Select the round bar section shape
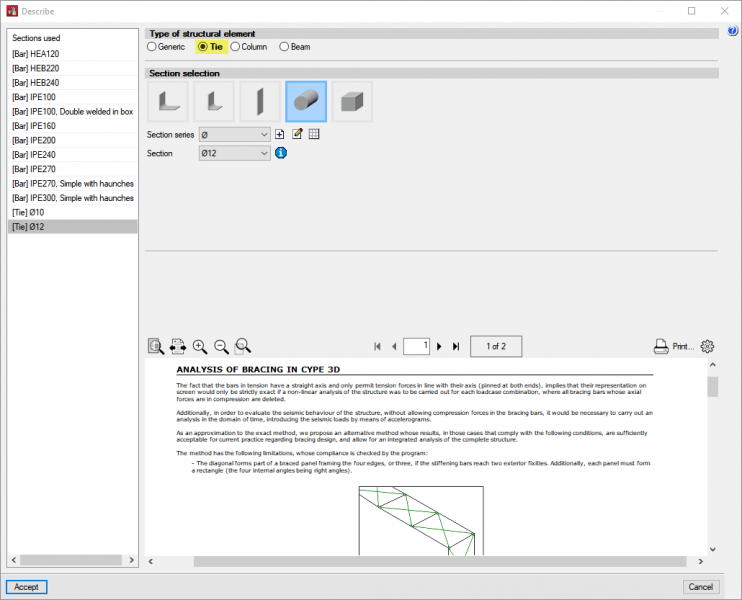This screenshot has height=600, width=742. [x=306, y=102]
